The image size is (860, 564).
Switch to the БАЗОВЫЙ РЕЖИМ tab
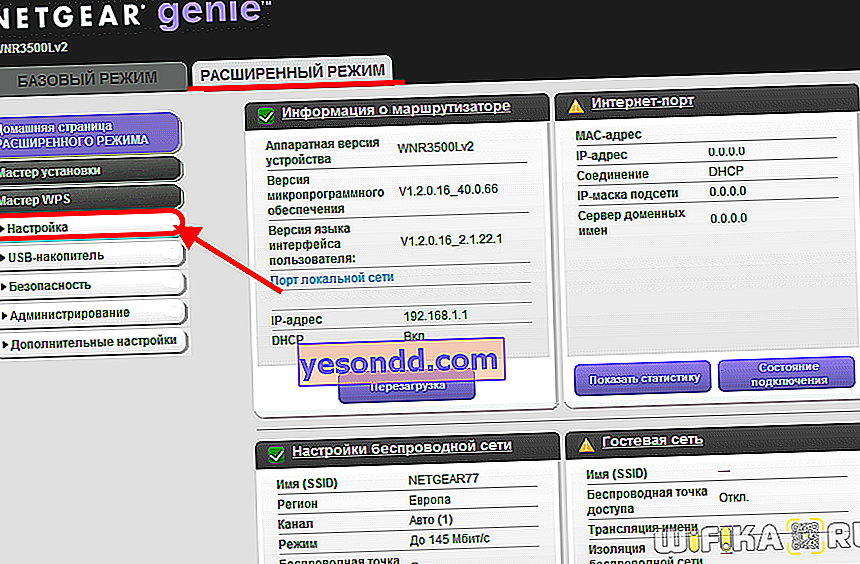[92, 77]
